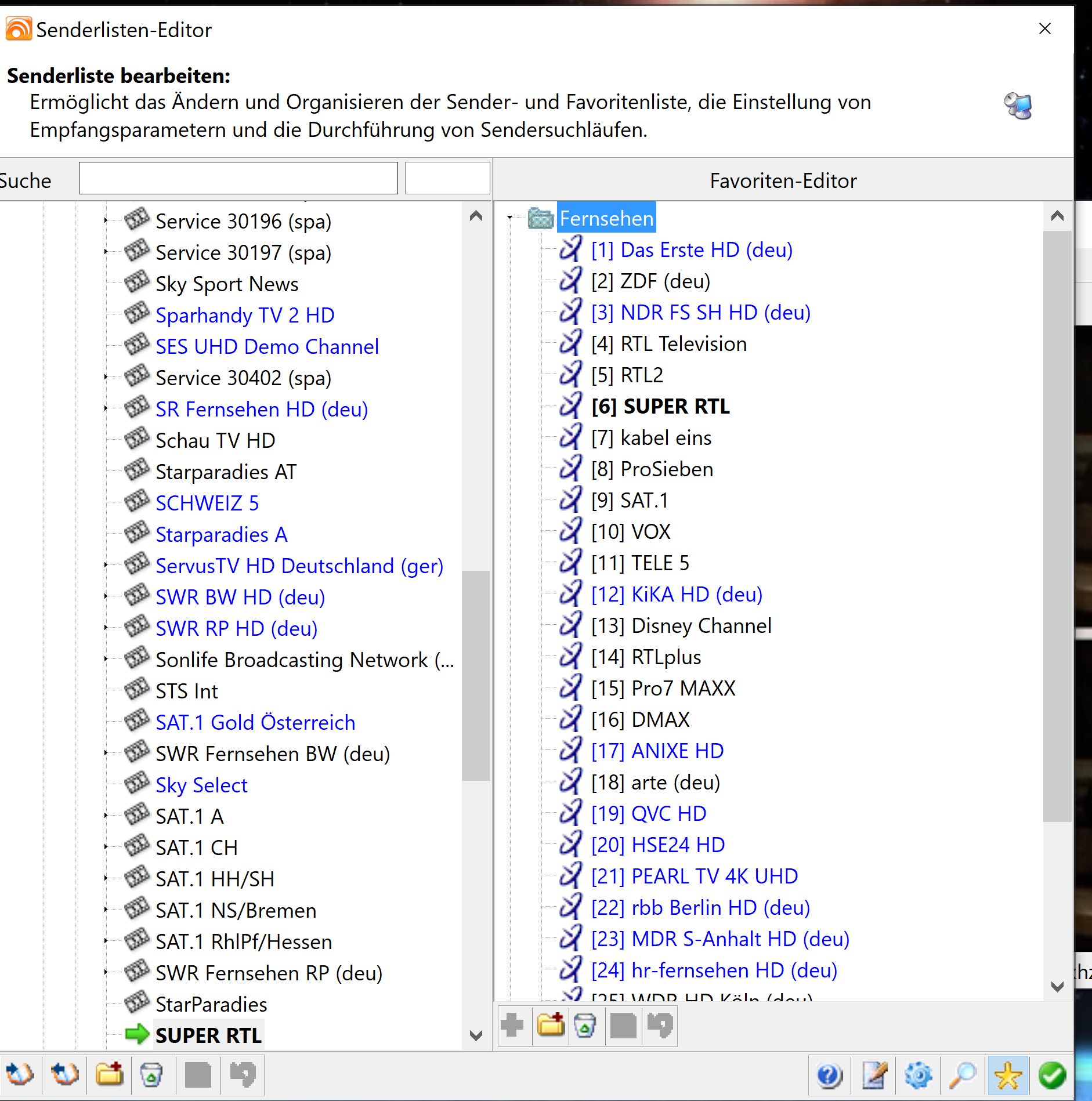Click the satellite icon beside SUPER RTL favorite
This screenshot has width=1092, height=1101.
571,406
